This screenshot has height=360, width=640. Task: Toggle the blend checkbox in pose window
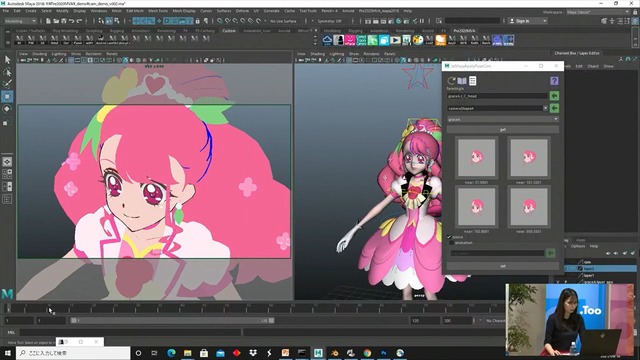pos(449,237)
